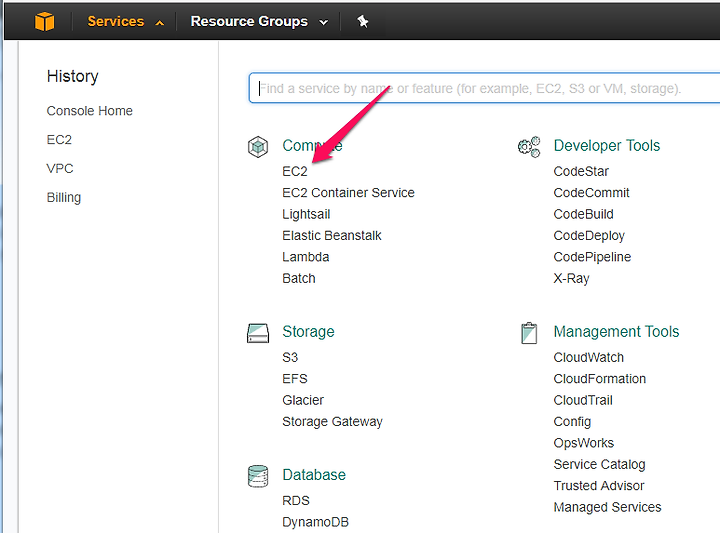Click the Database category icon
The width and height of the screenshot is (720, 533).
[258, 476]
